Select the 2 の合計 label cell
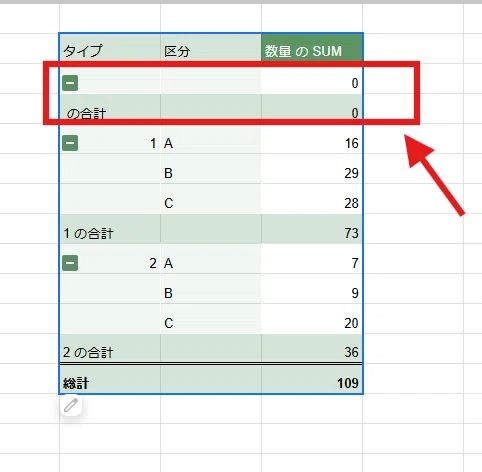This screenshot has width=482, height=472. tap(110, 349)
